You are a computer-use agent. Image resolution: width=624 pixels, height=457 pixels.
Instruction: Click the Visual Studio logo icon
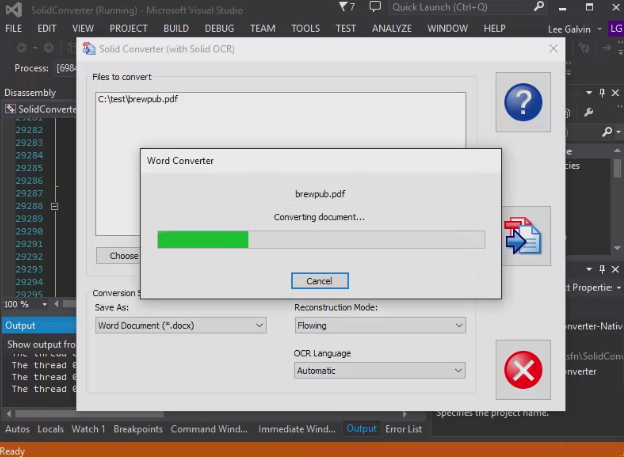click(14, 10)
